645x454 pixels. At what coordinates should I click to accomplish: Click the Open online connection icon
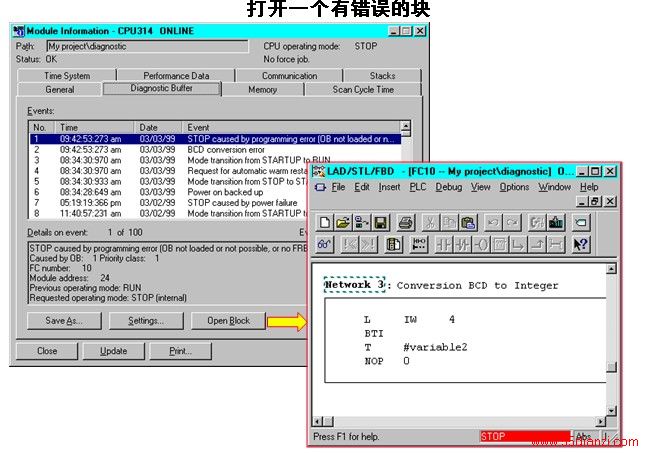point(362,223)
